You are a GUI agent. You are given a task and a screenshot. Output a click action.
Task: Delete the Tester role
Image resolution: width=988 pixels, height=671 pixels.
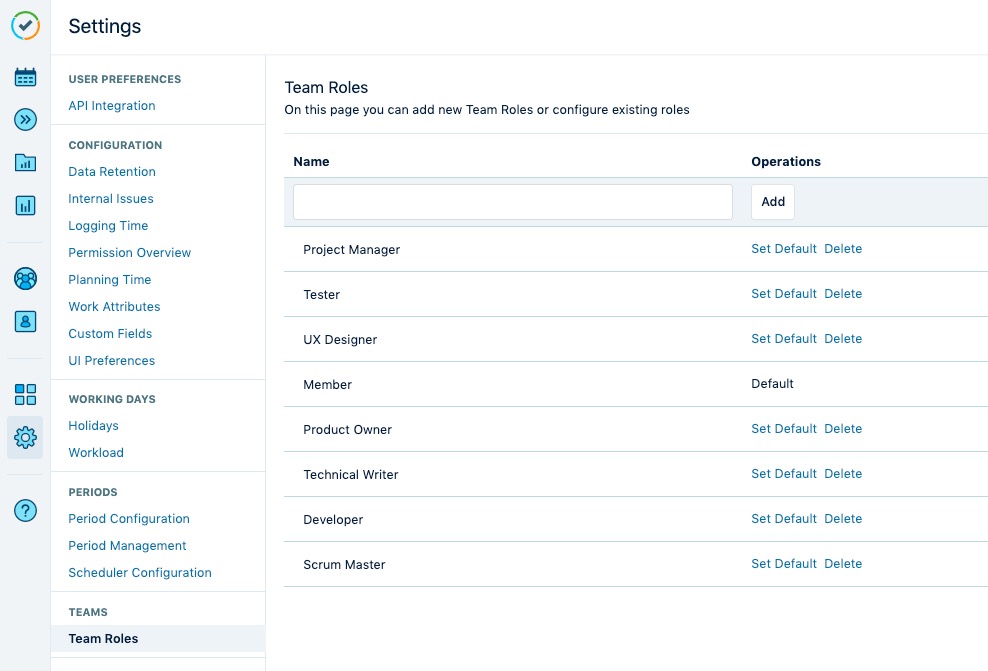pos(843,294)
